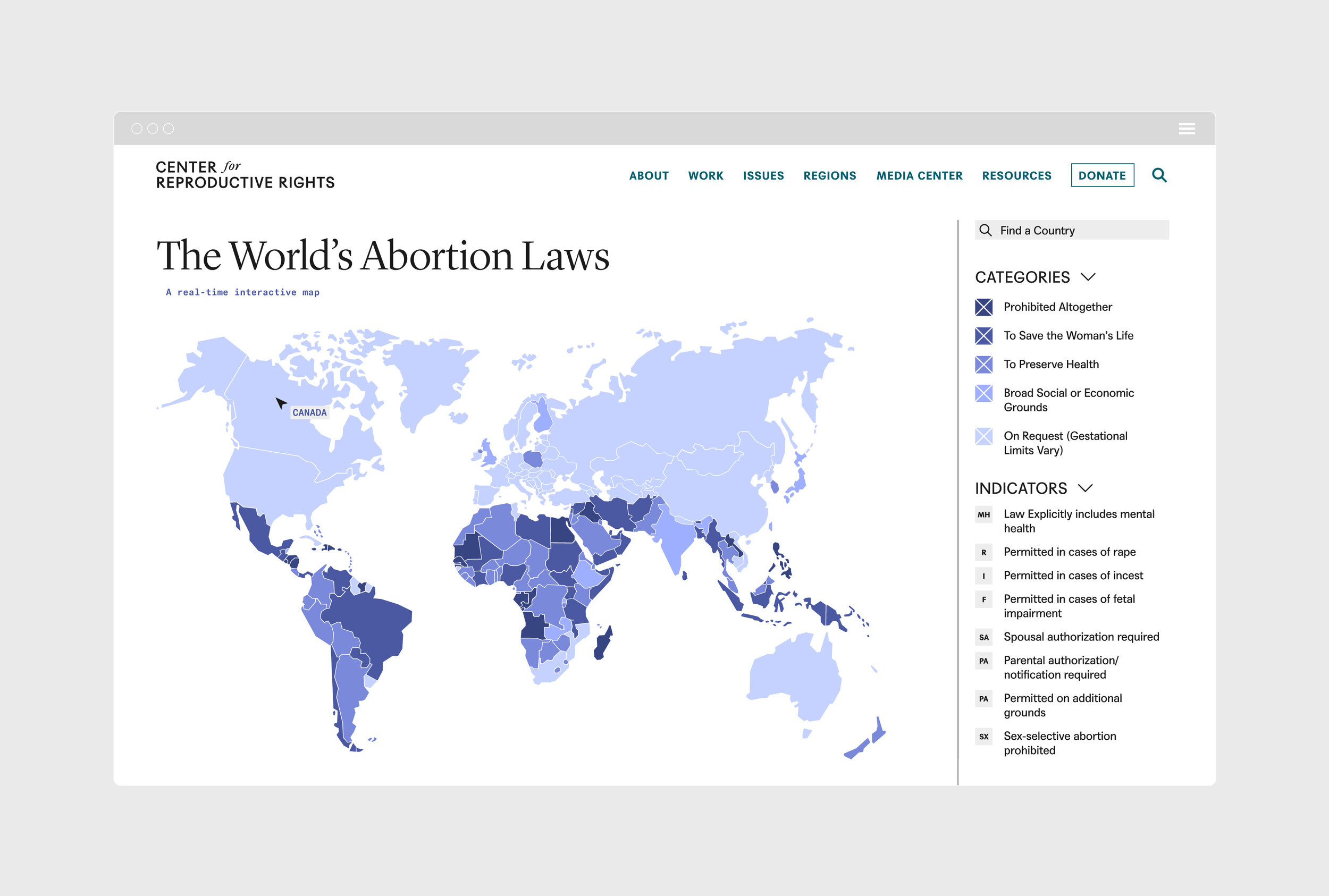Image resolution: width=1329 pixels, height=896 pixels.
Task: Select the SX sex-selective abortion icon
Action: click(x=983, y=736)
